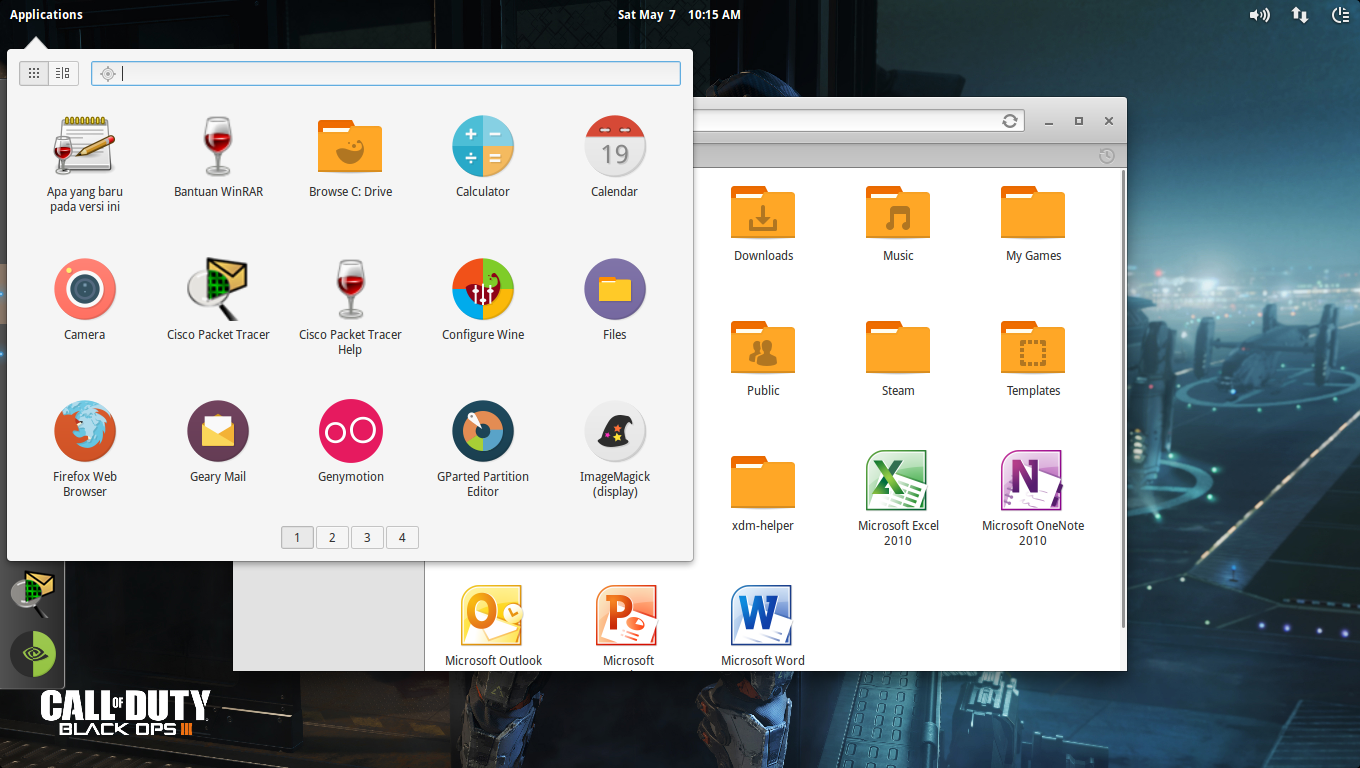The height and width of the screenshot is (768, 1360).
Task: Open the Downloads folder in file manager
Action: pyautogui.click(x=763, y=224)
